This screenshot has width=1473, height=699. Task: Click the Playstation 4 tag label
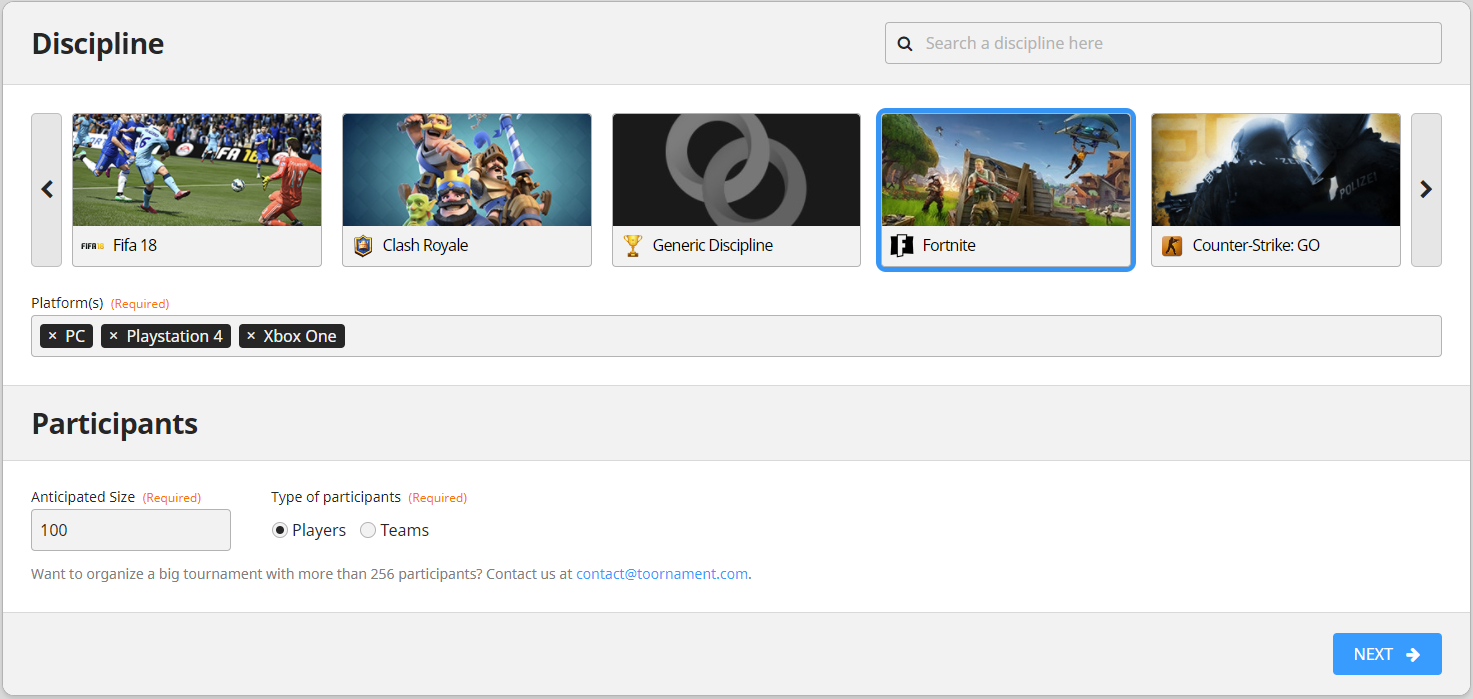click(174, 336)
